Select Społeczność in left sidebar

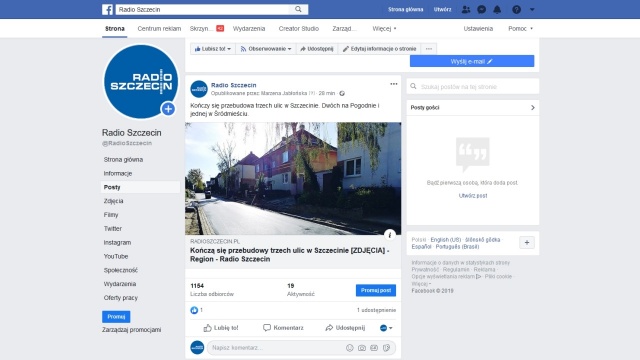coord(121,270)
